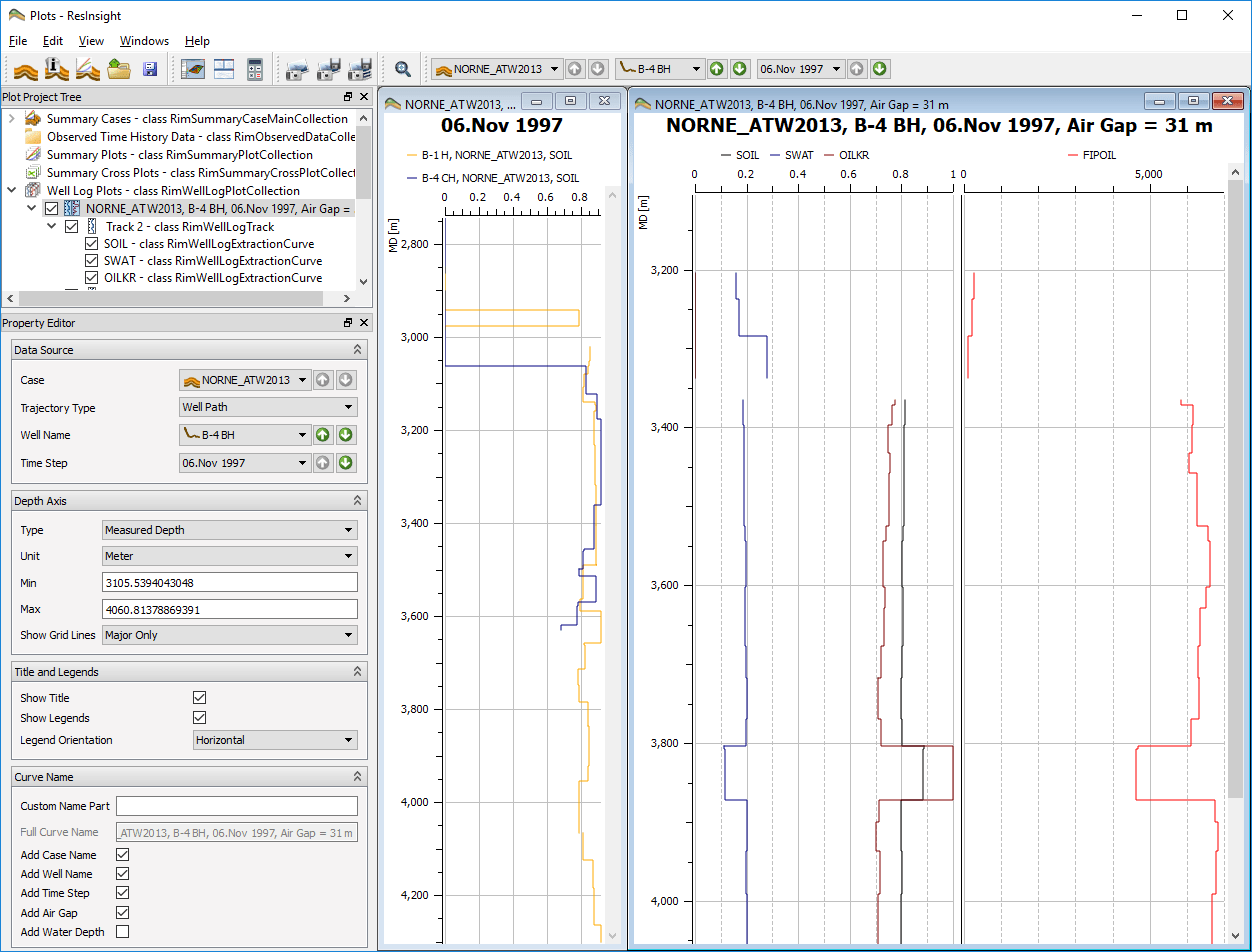Select Summary Plots tree item
Screen dimensions: 1252x952
180,155
